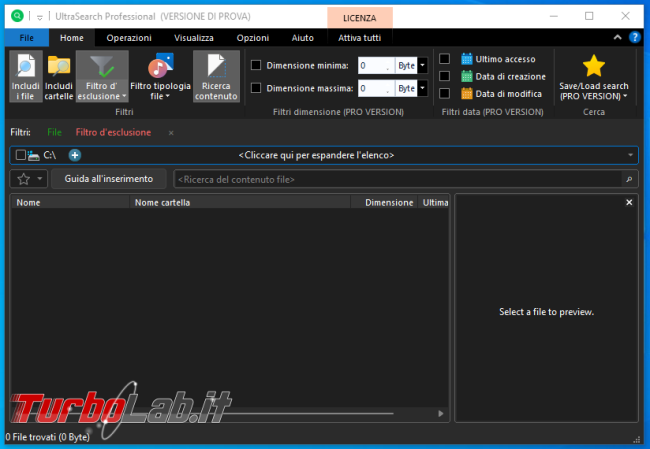Expand the drive list dropdown arrow
Image resolution: width=650 pixels, height=449 pixels.
click(630, 155)
